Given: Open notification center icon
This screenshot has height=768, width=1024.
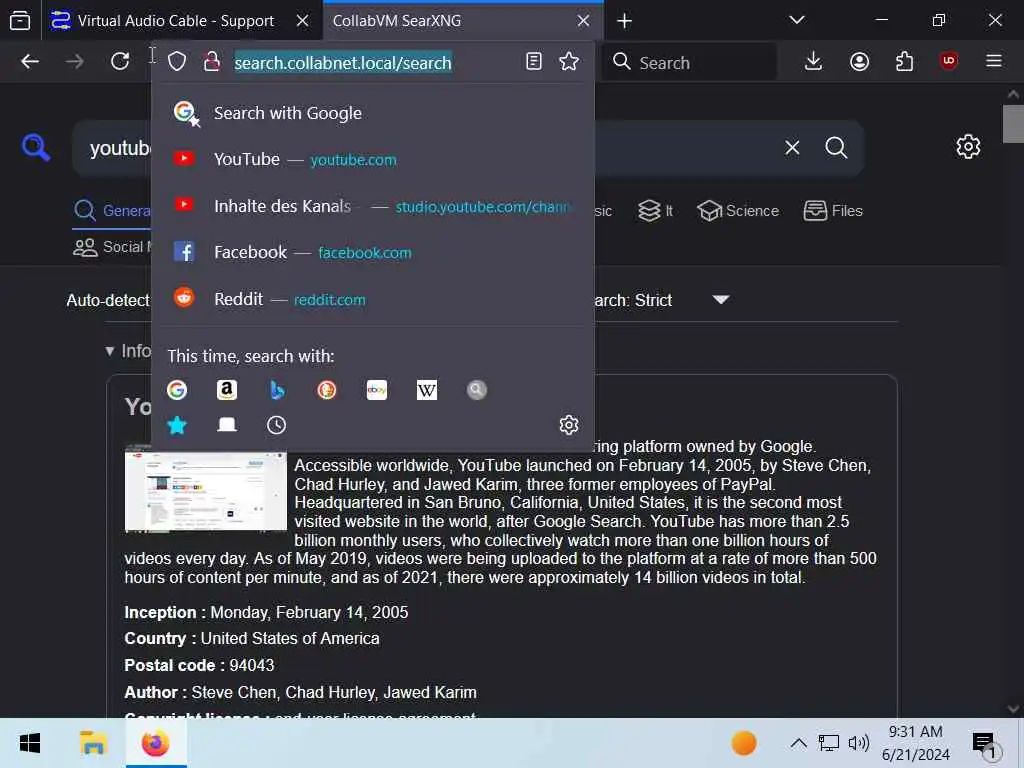Looking at the screenshot, I should coord(985,744).
